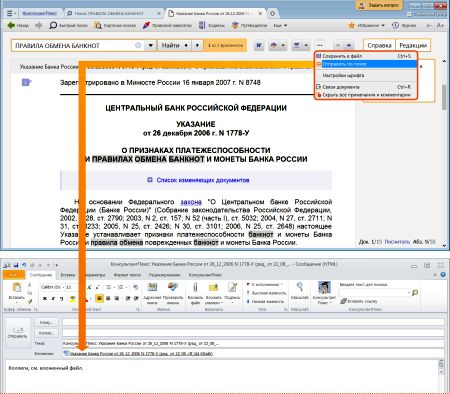The width and height of the screenshot is (450, 394).
Task: Launch Правовой навигатор
Action: (167, 25)
